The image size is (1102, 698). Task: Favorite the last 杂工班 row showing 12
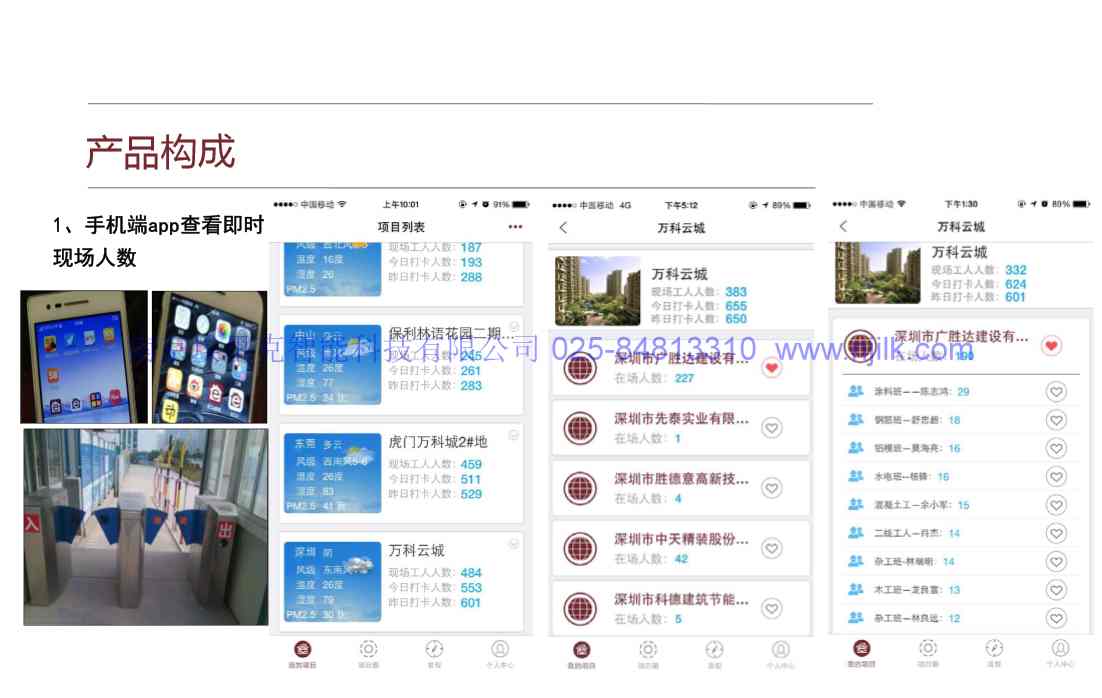pyautogui.click(x=1056, y=618)
